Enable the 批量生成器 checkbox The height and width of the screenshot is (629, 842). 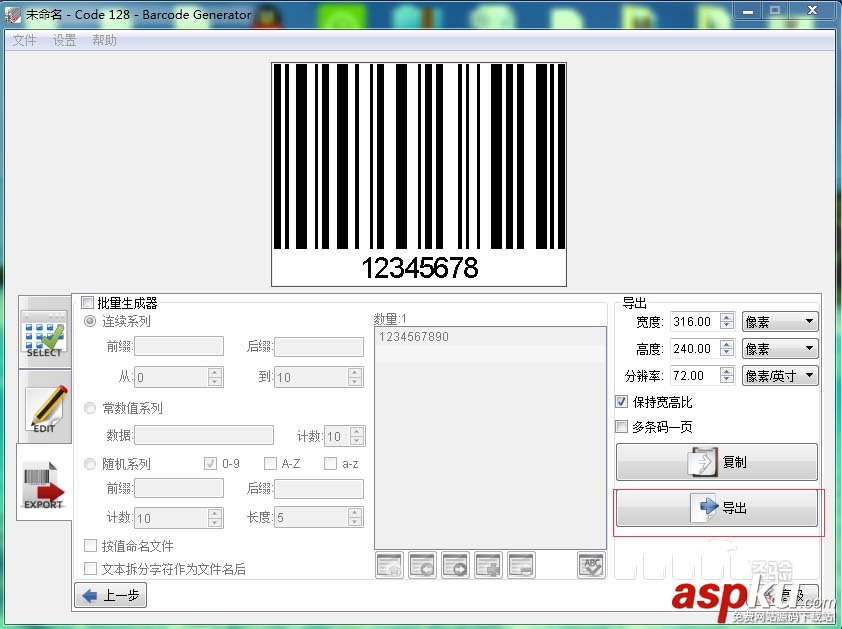pyautogui.click(x=88, y=302)
